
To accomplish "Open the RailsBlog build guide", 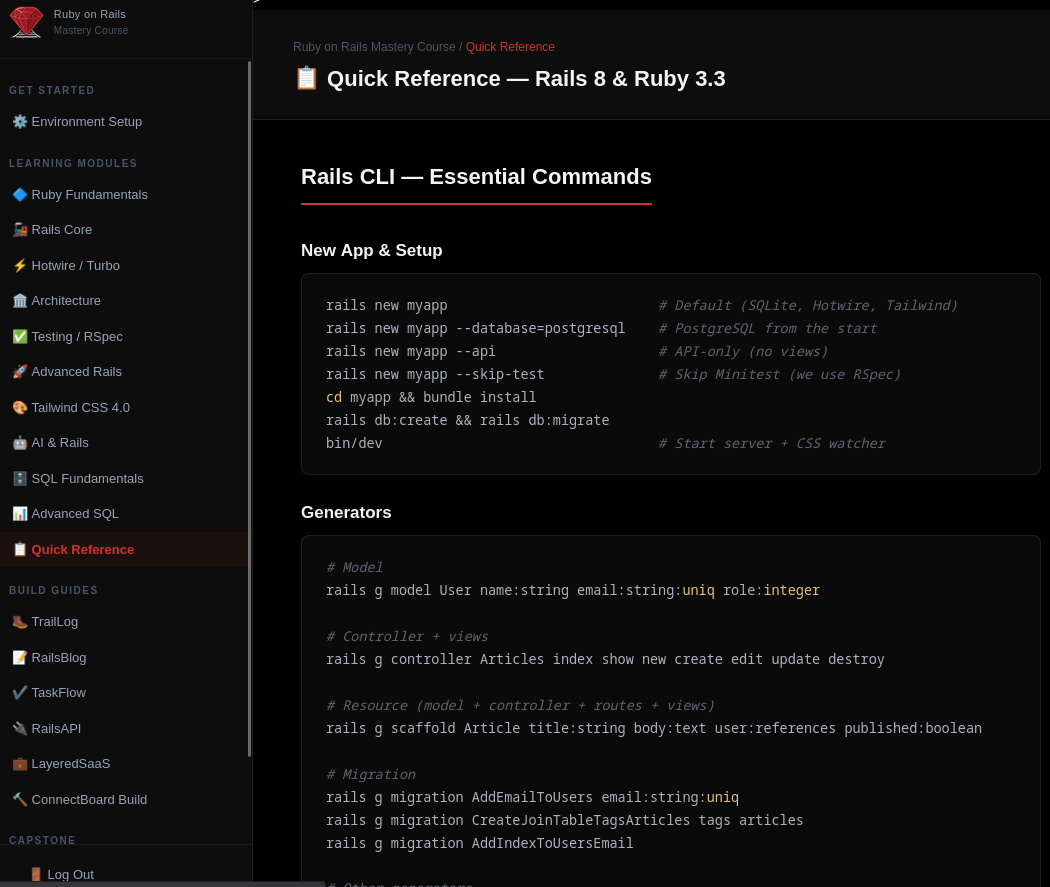I will [x=124, y=658].
